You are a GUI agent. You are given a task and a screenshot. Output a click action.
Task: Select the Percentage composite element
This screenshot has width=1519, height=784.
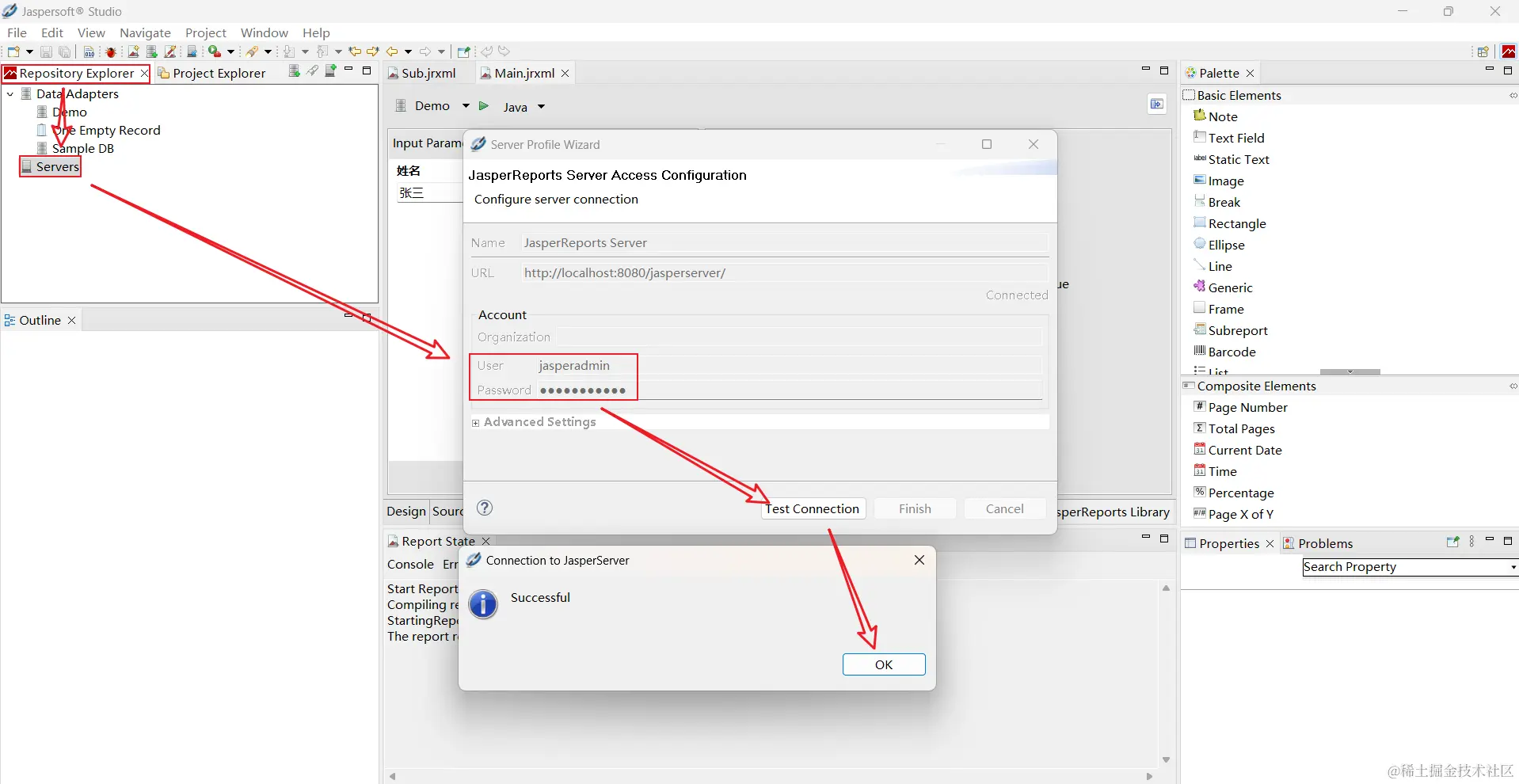(1234, 493)
